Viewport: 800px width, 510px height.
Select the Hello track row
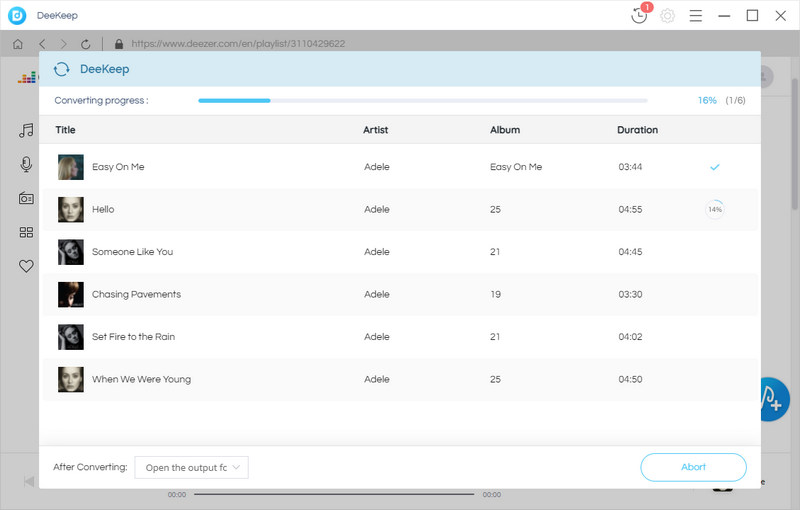399,209
